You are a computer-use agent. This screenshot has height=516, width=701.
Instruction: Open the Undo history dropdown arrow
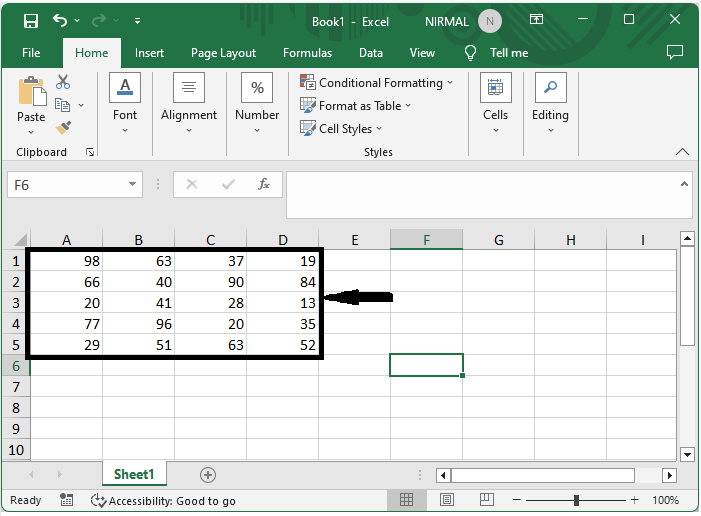[77, 21]
